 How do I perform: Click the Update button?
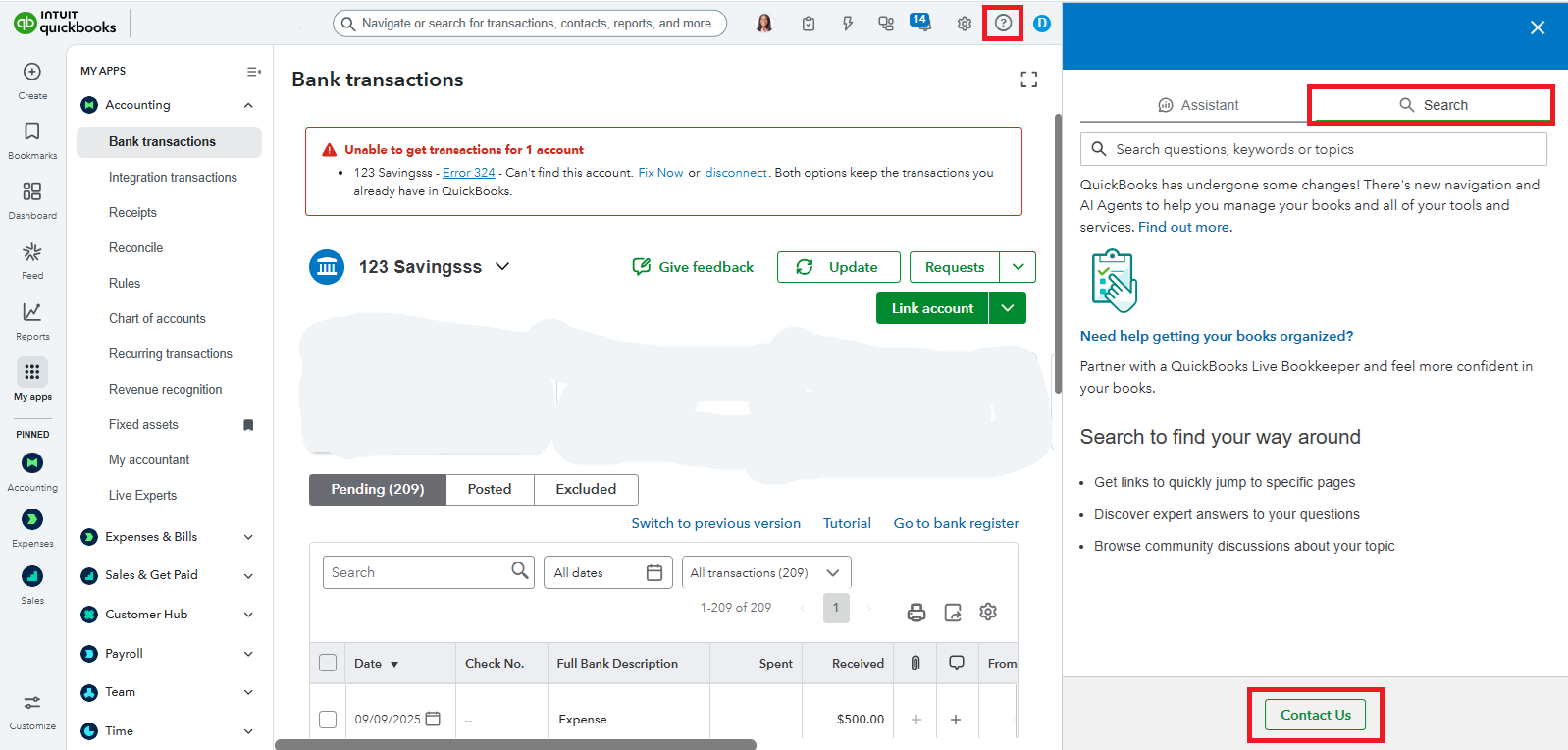[839, 267]
